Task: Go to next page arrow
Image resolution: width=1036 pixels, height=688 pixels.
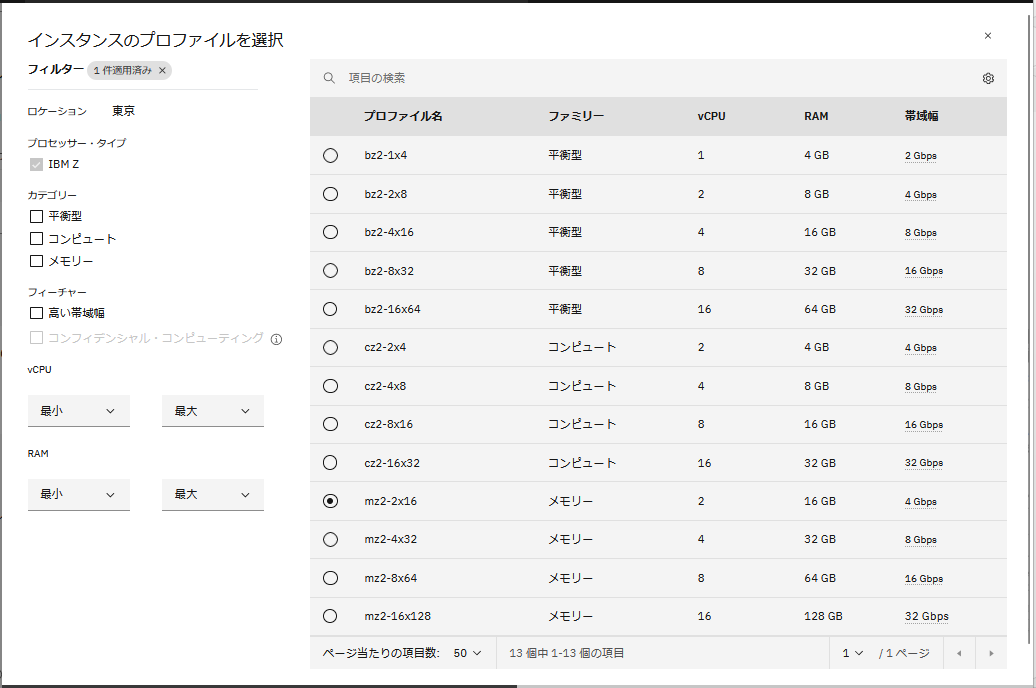Action: pyautogui.click(x=991, y=653)
